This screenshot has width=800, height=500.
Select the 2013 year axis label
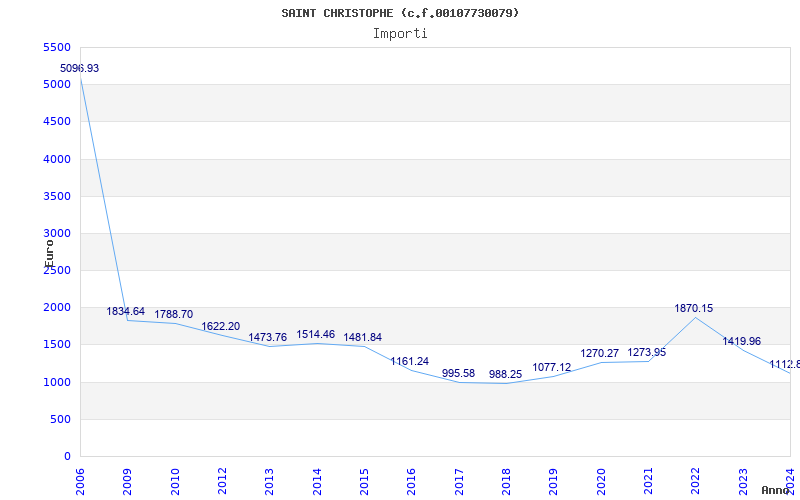tap(269, 481)
